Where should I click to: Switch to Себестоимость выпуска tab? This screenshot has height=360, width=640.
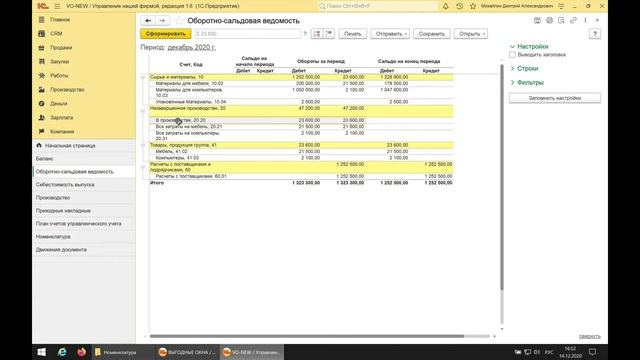[x=84, y=184]
